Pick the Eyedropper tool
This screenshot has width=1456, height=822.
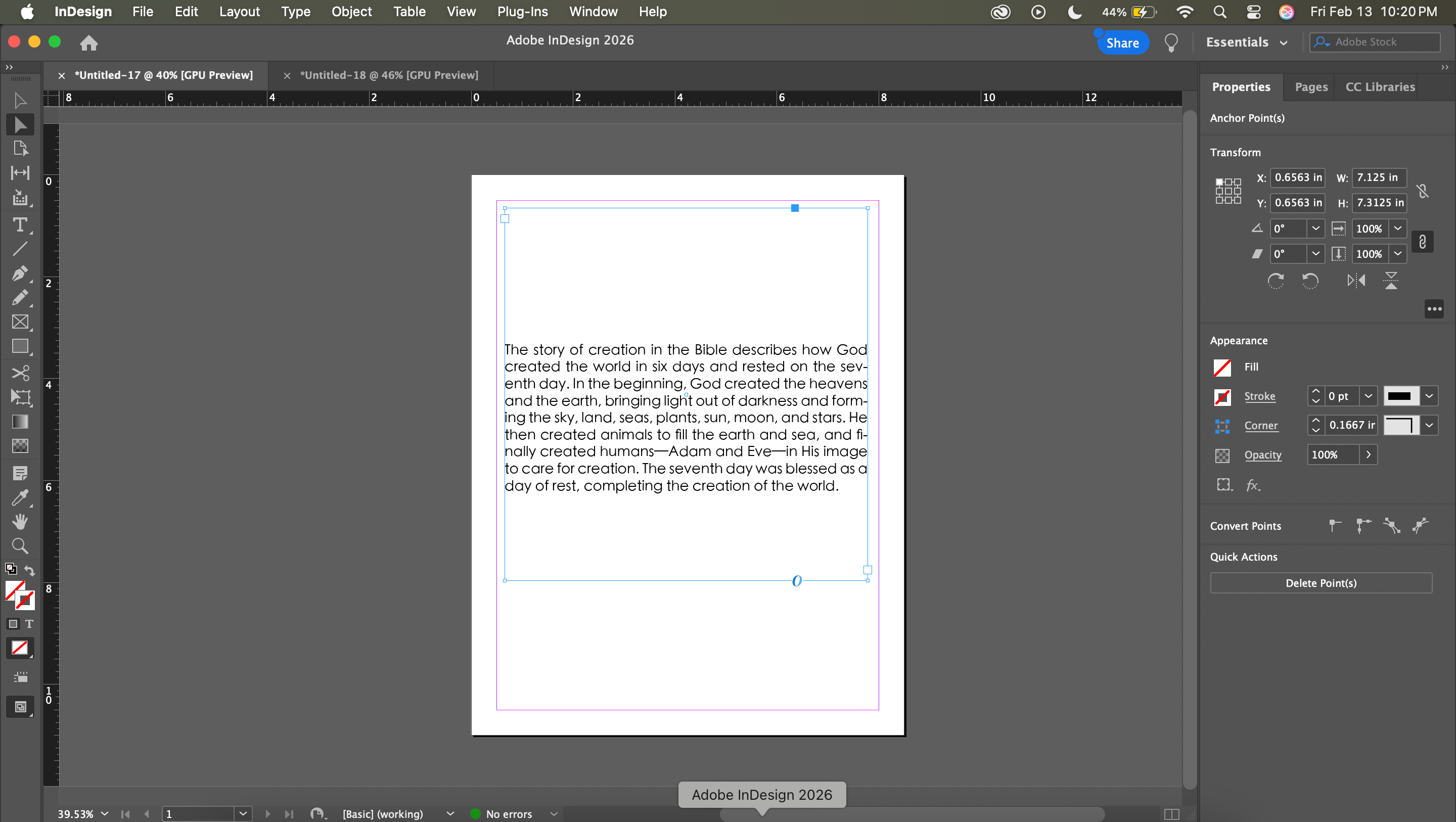click(20, 497)
